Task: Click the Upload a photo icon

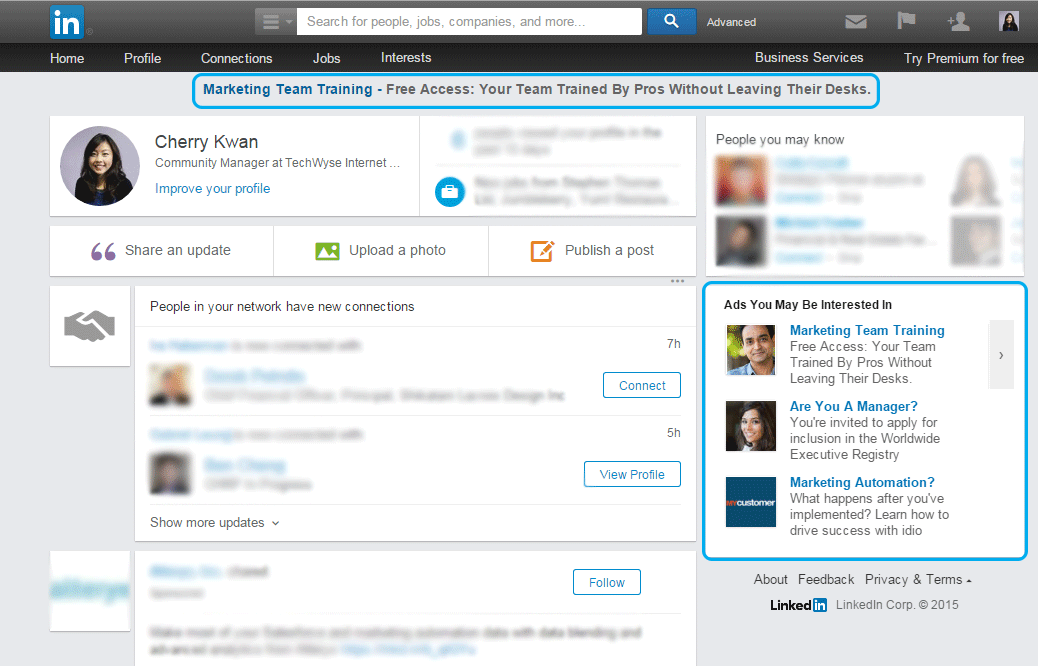Action: (x=327, y=251)
